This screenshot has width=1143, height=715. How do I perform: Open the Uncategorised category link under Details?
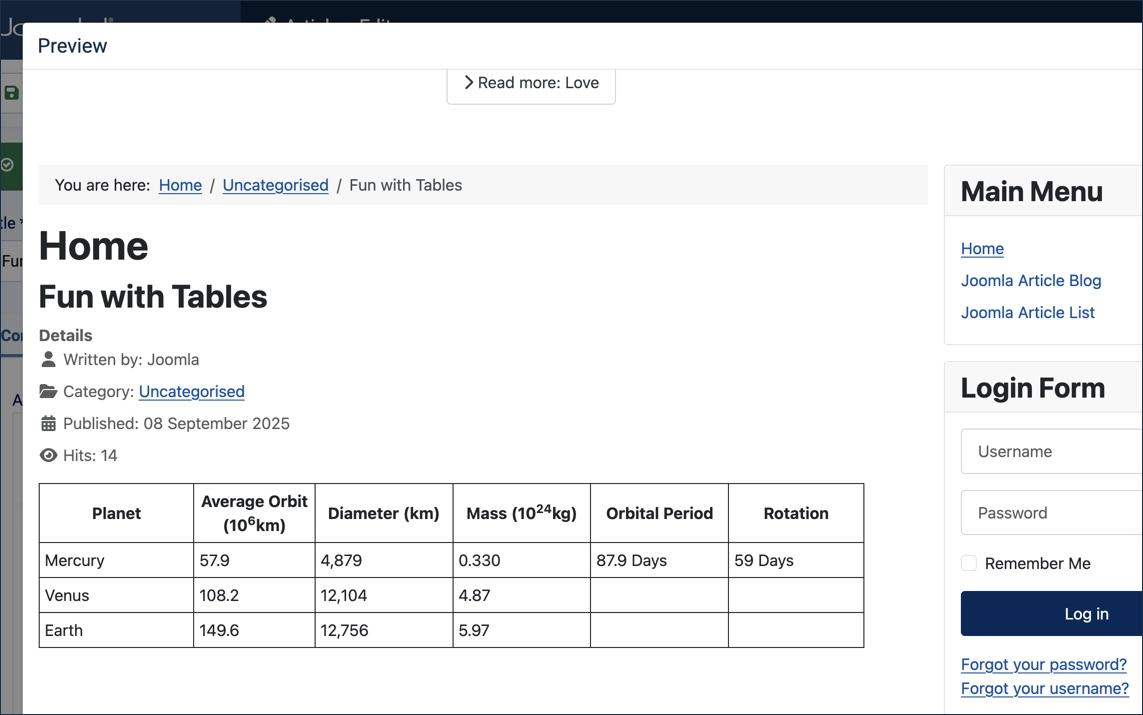coord(191,391)
